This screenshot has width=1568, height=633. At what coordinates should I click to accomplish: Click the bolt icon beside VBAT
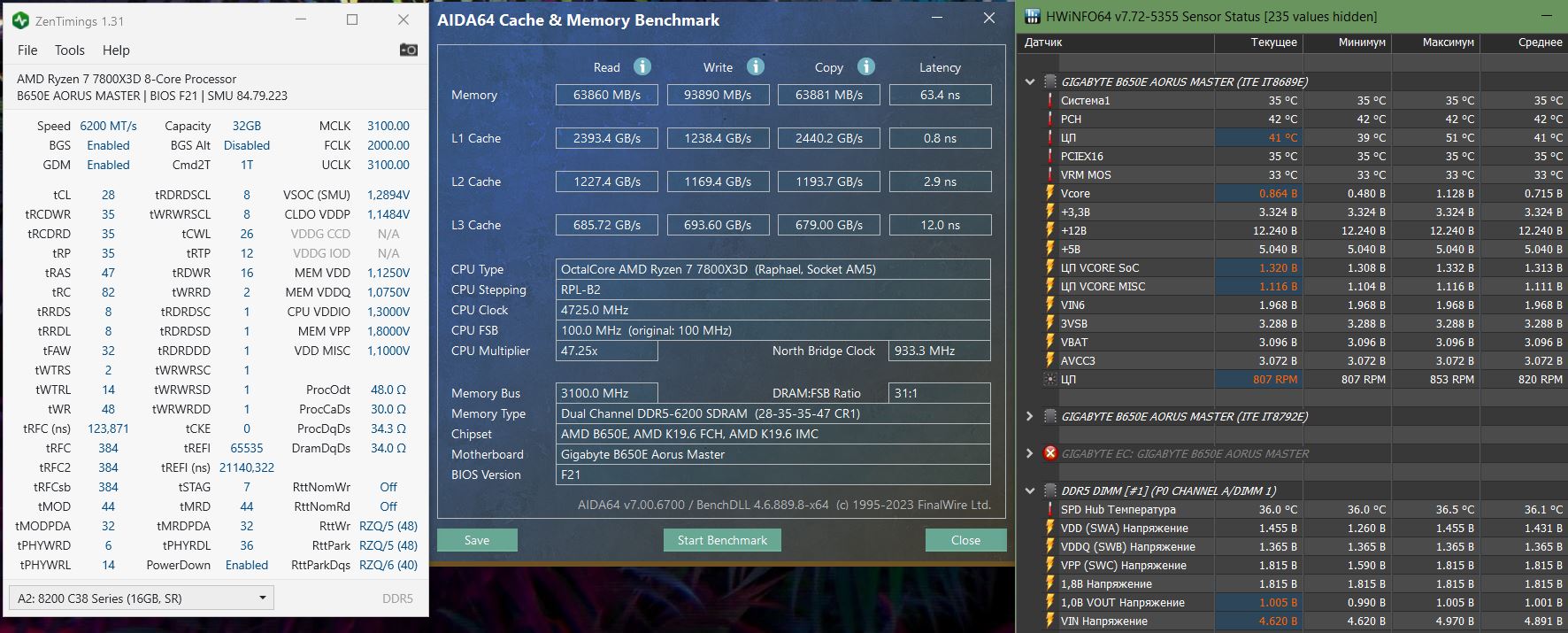click(1050, 342)
